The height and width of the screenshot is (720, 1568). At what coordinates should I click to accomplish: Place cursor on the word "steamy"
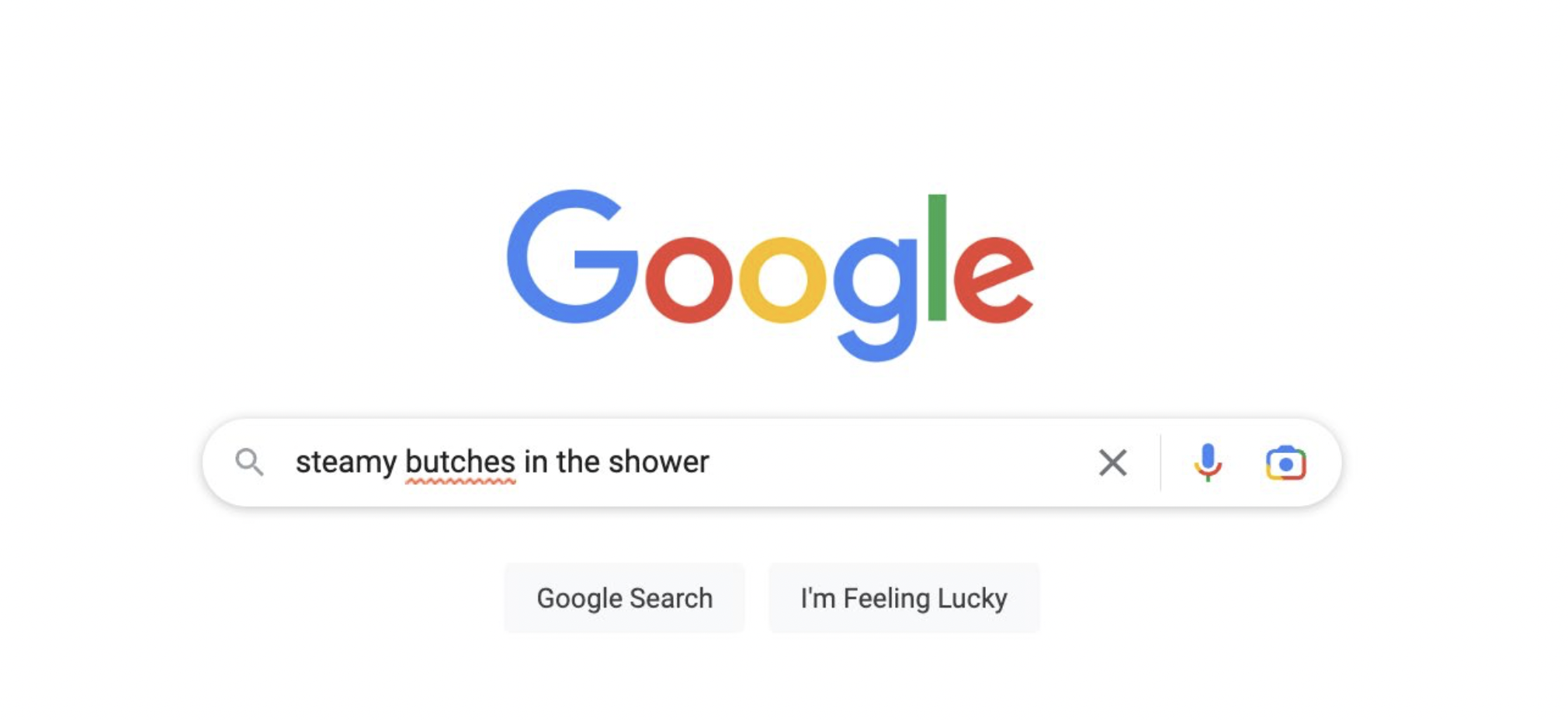(x=346, y=463)
